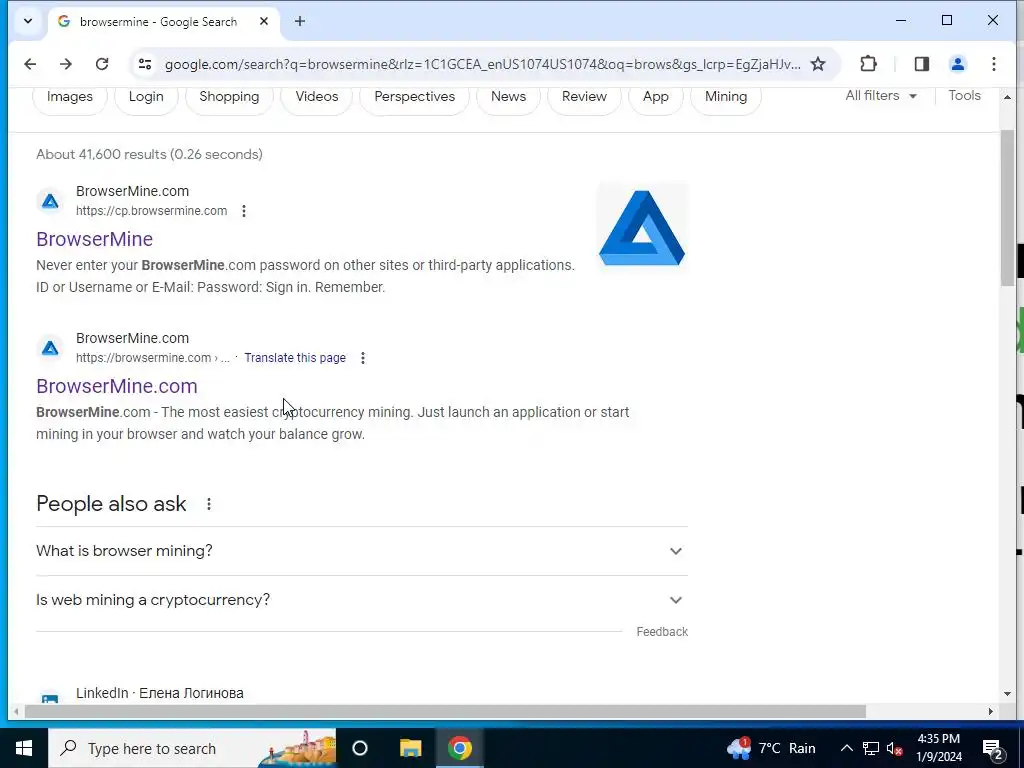The width and height of the screenshot is (1024, 768).
Task: Open the BrowserMine.com result link
Action: pos(117,386)
